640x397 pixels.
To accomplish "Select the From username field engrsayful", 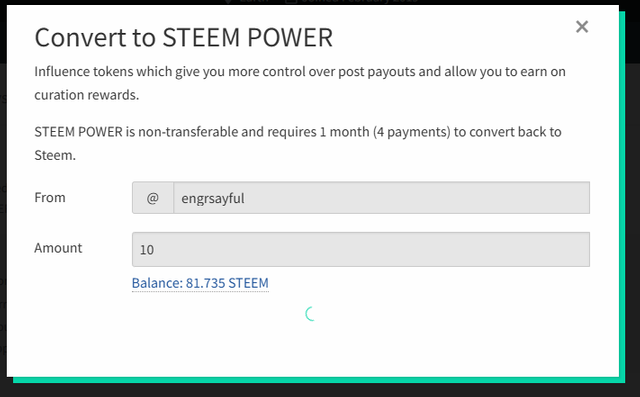I will 381,198.
